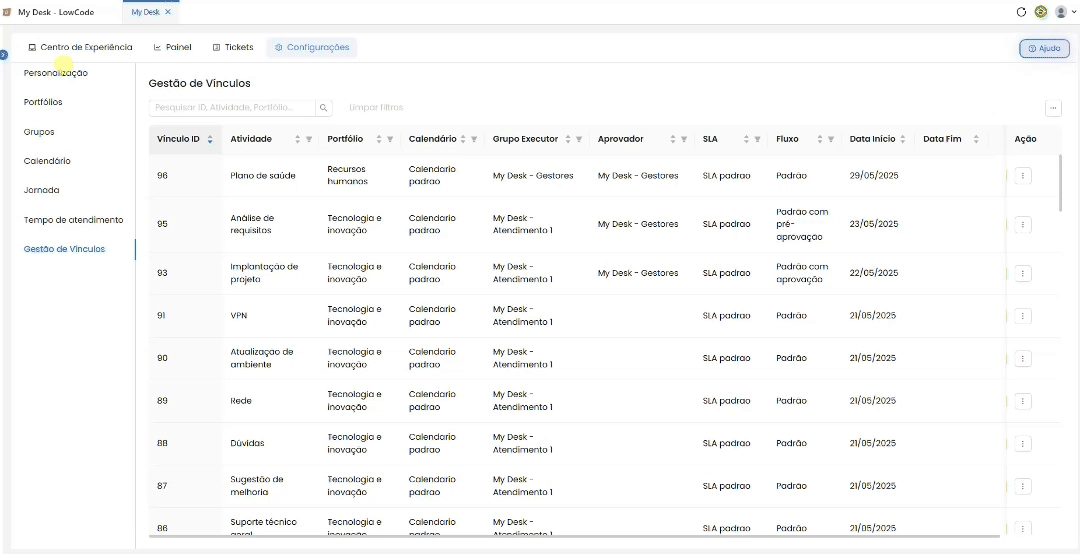This screenshot has width=1080, height=554.
Task: Sort the Portfólio column
Action: click(x=379, y=139)
